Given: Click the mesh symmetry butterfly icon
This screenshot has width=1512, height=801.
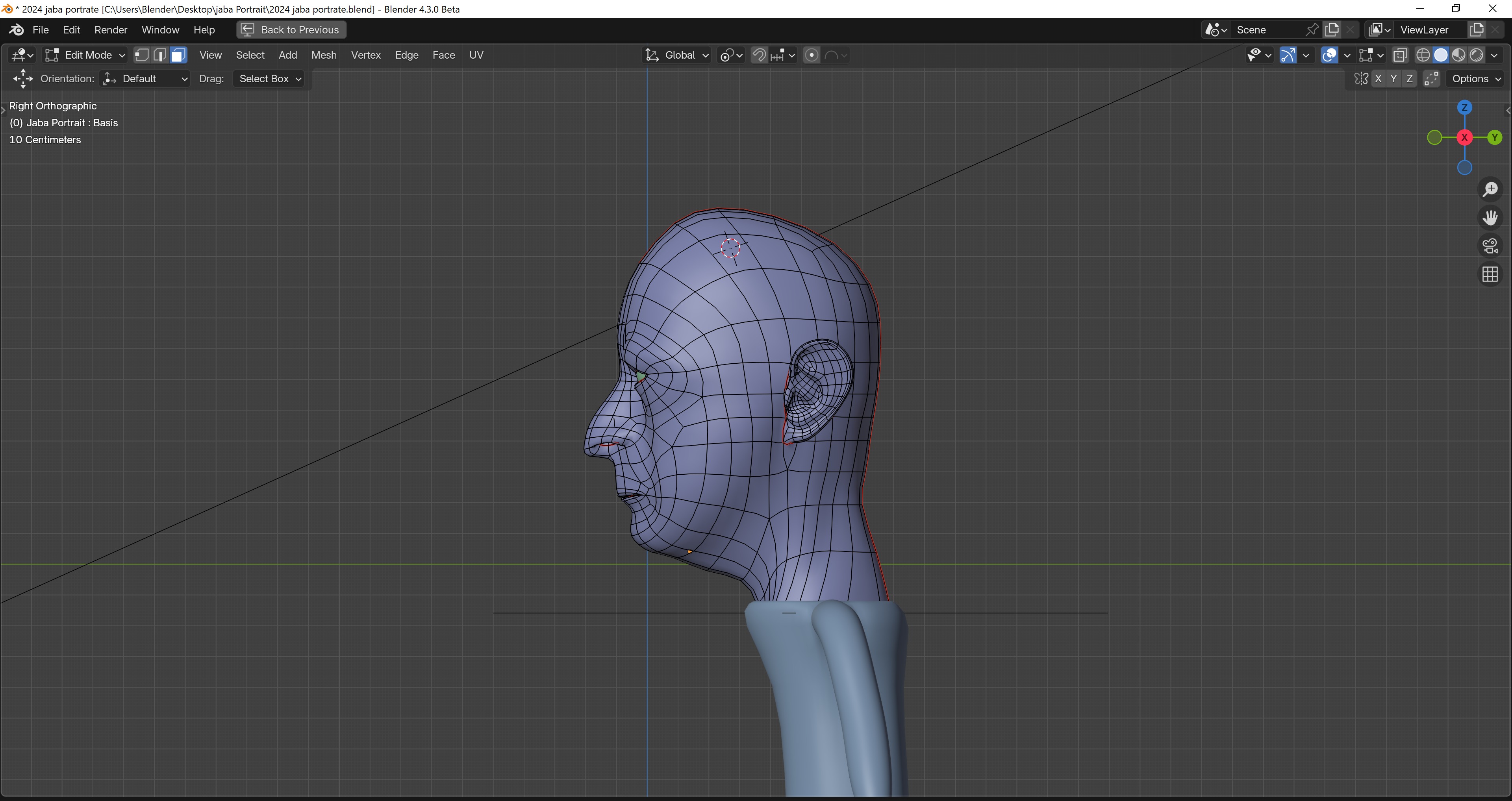Looking at the screenshot, I should pos(1360,78).
